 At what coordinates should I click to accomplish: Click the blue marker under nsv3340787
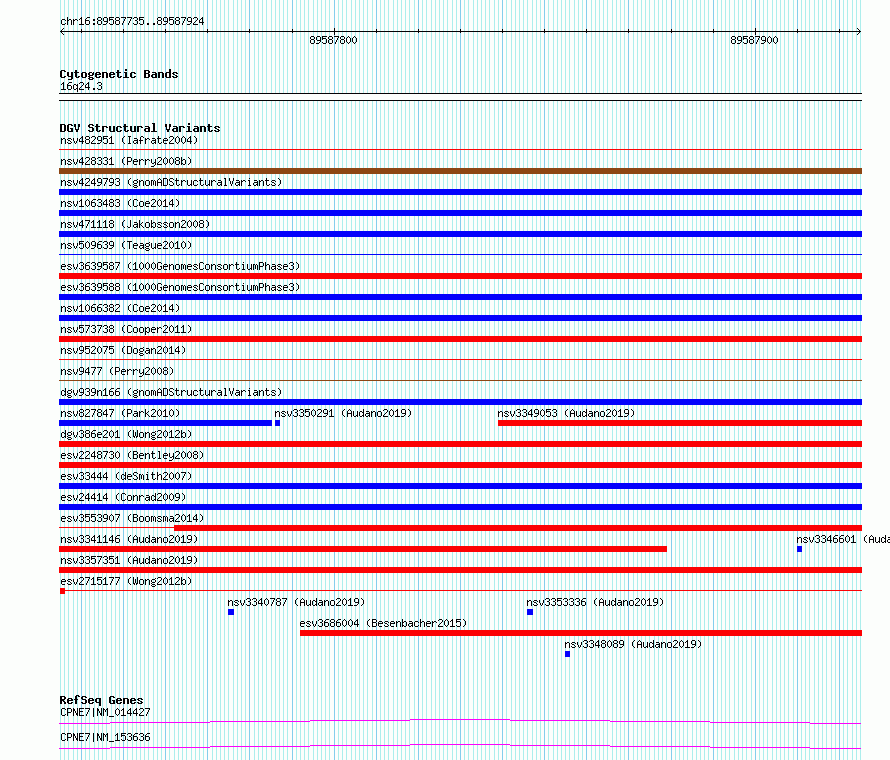coord(231,612)
